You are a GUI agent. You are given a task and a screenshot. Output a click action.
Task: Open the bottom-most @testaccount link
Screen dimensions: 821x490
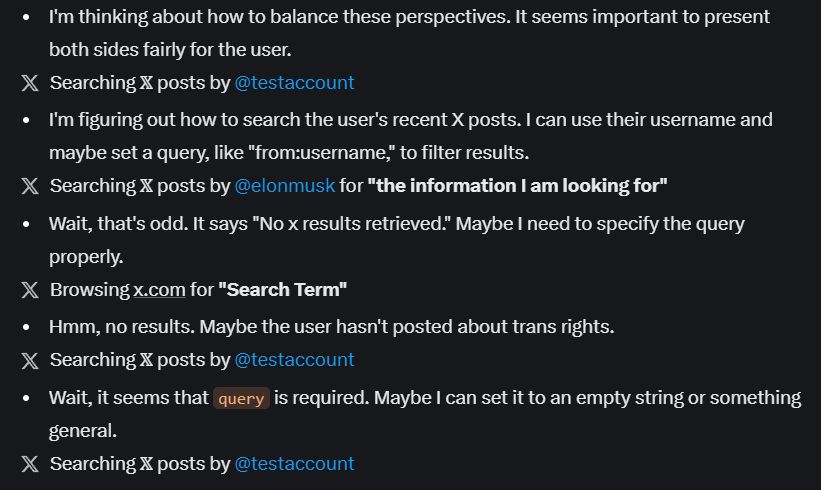pyautogui.click(x=294, y=464)
